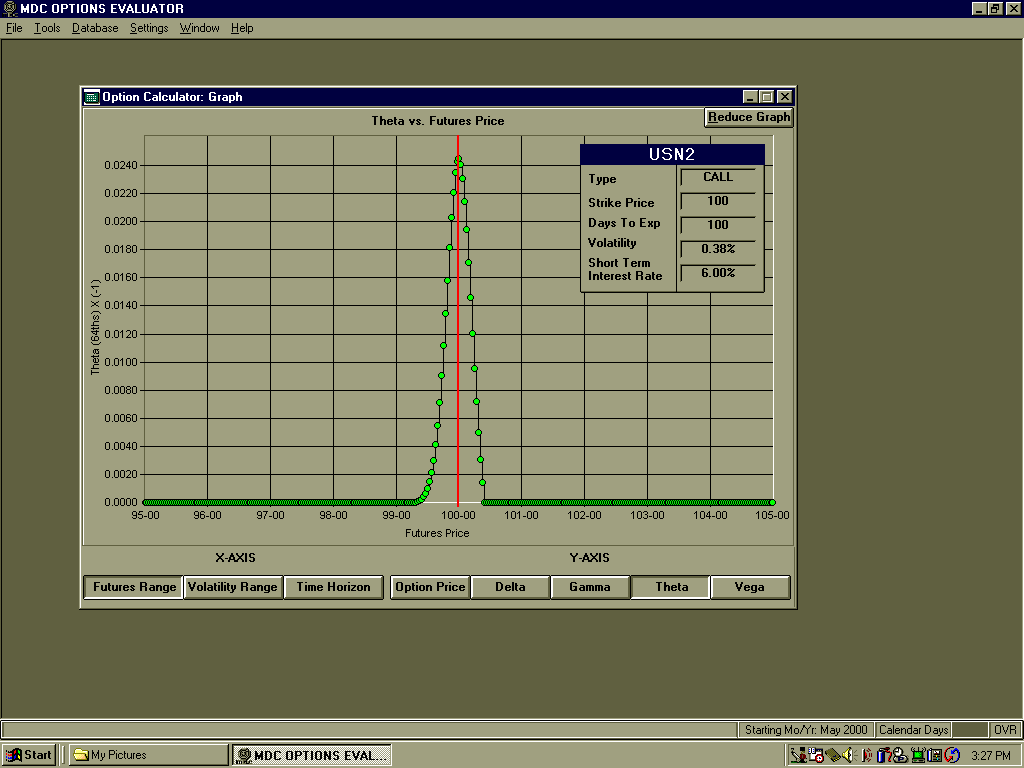Open the Settings menu
The width and height of the screenshot is (1024, 768).
coord(149,28)
